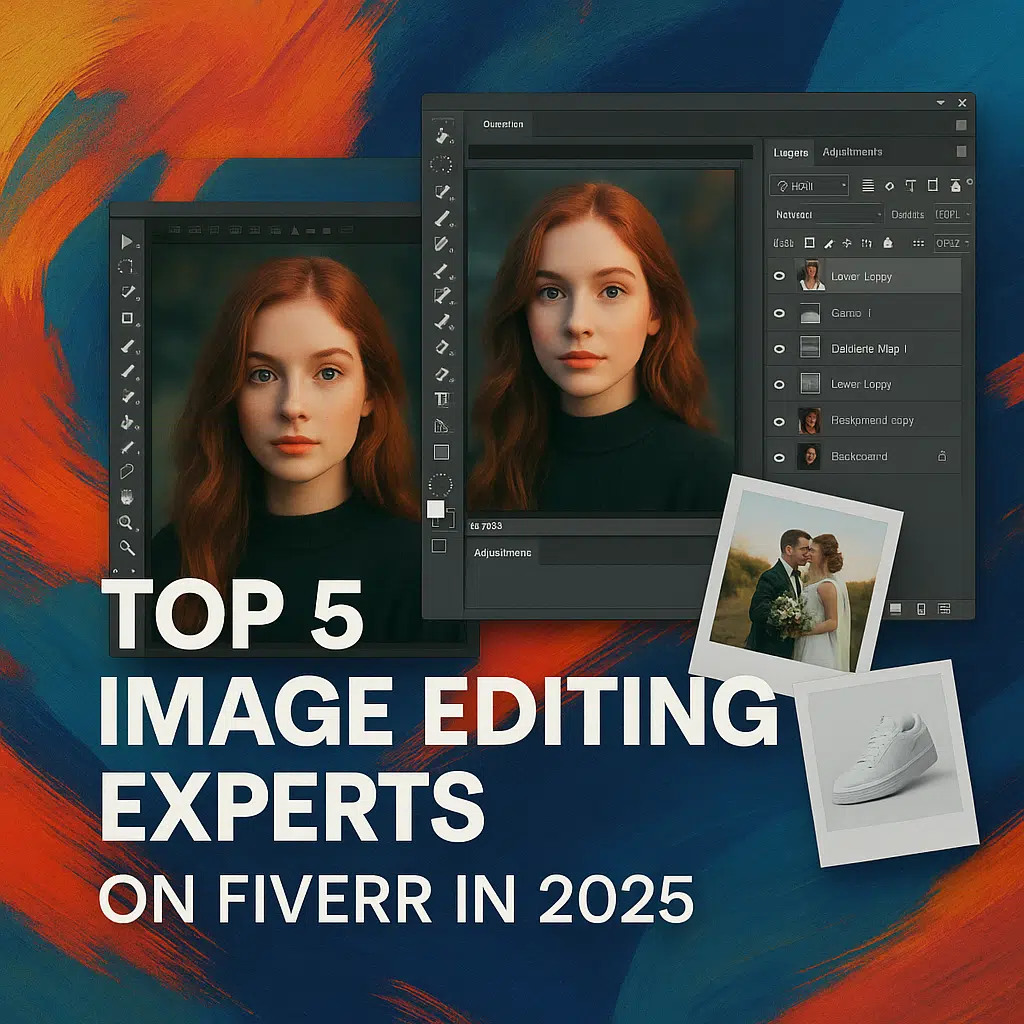Open the Ouention document tab
This screenshot has width=1024, height=1024.
[x=503, y=125]
